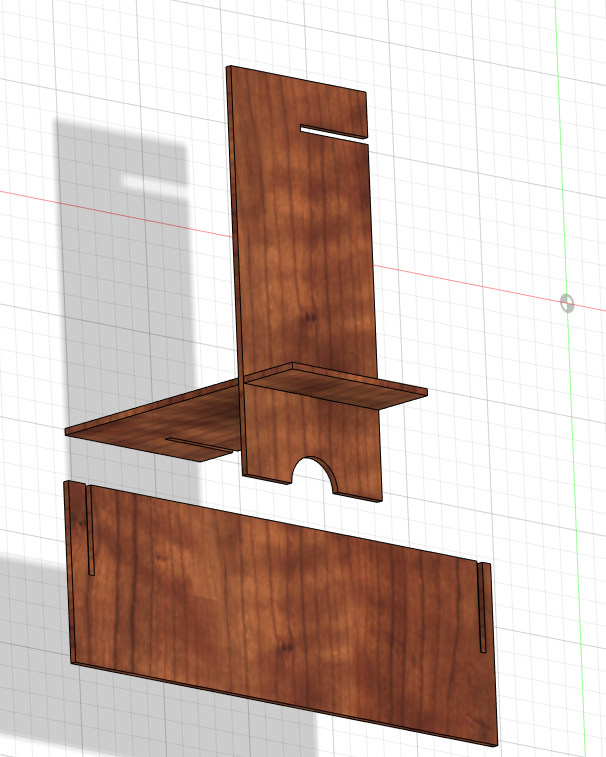606x757 pixels.
Task: Select the tall vertical wood panel face
Action: (x=305, y=250)
